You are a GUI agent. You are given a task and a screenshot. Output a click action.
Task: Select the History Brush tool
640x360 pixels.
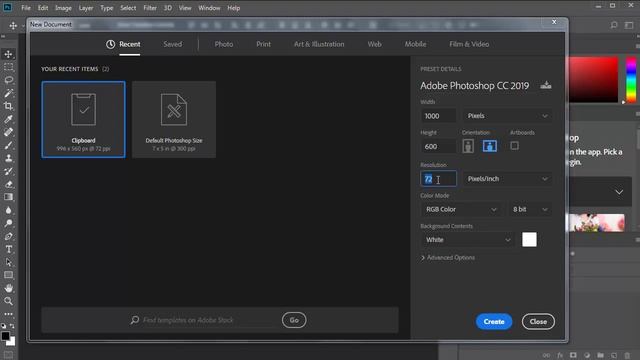(8, 171)
